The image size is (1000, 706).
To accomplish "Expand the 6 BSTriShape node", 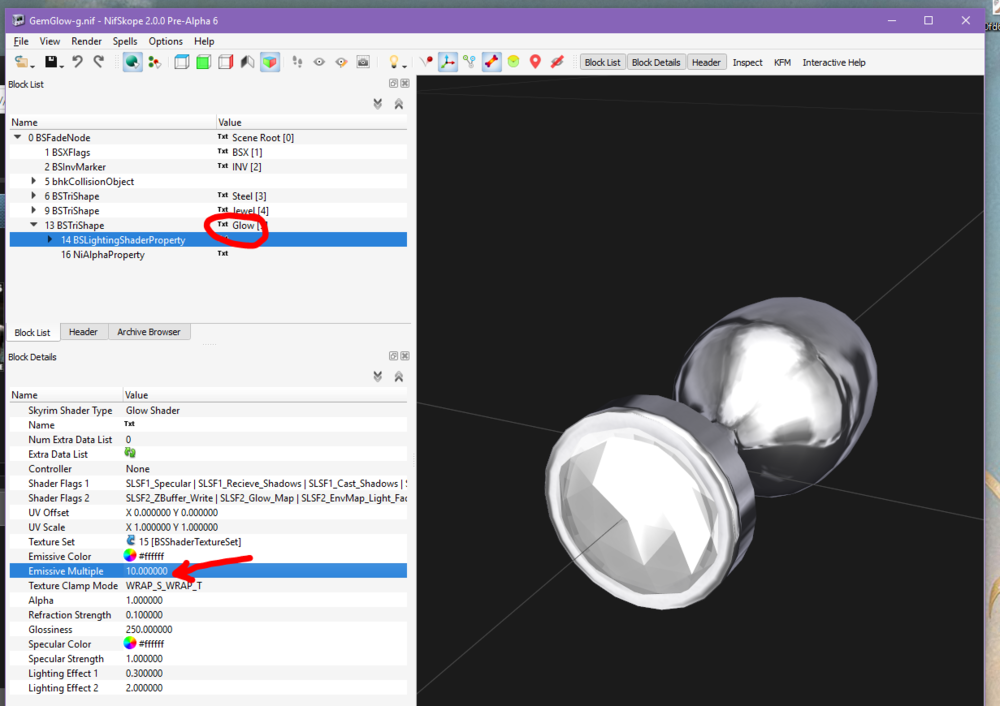I will coord(34,196).
